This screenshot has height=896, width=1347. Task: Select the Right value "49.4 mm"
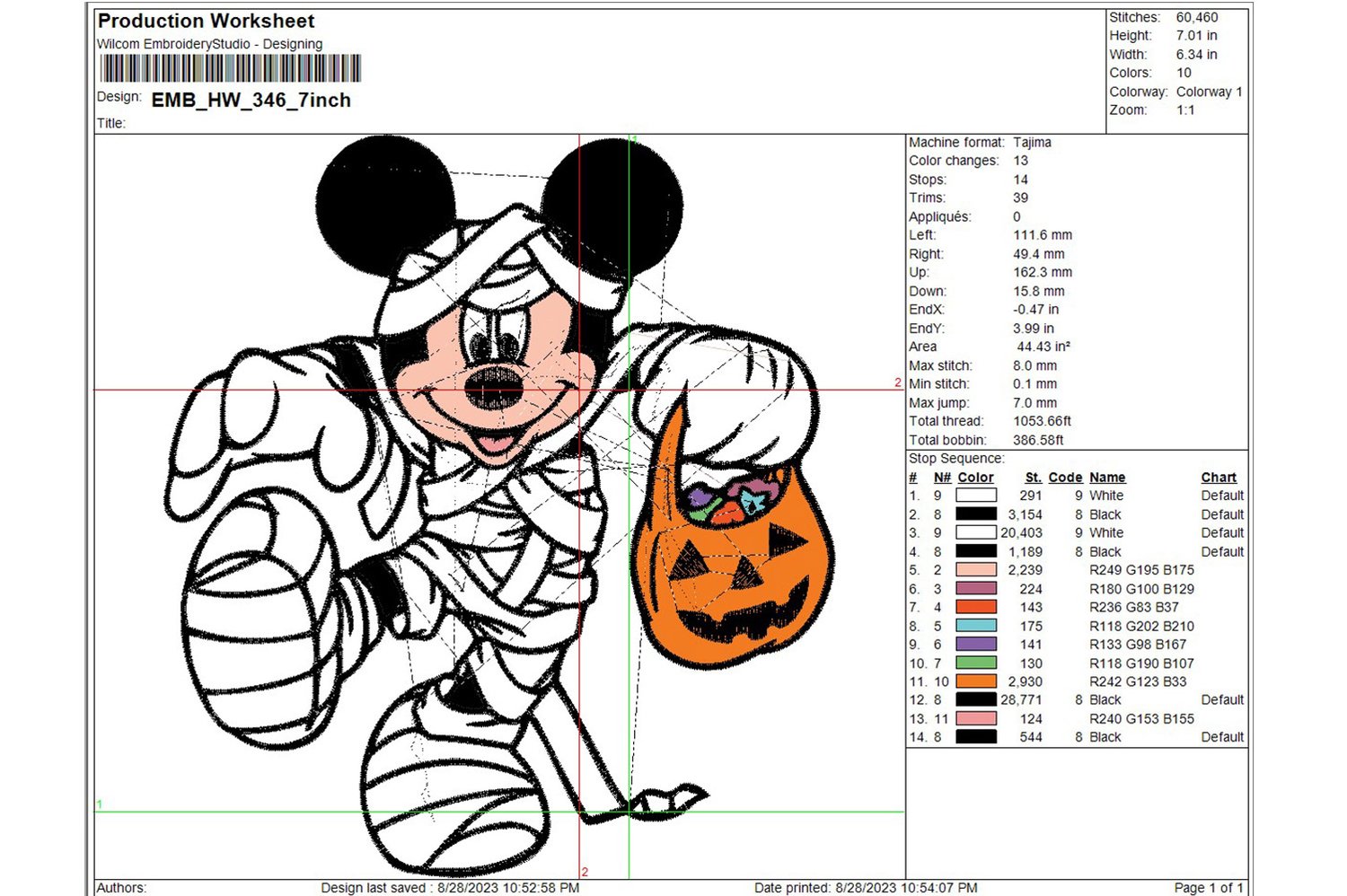tap(1039, 254)
